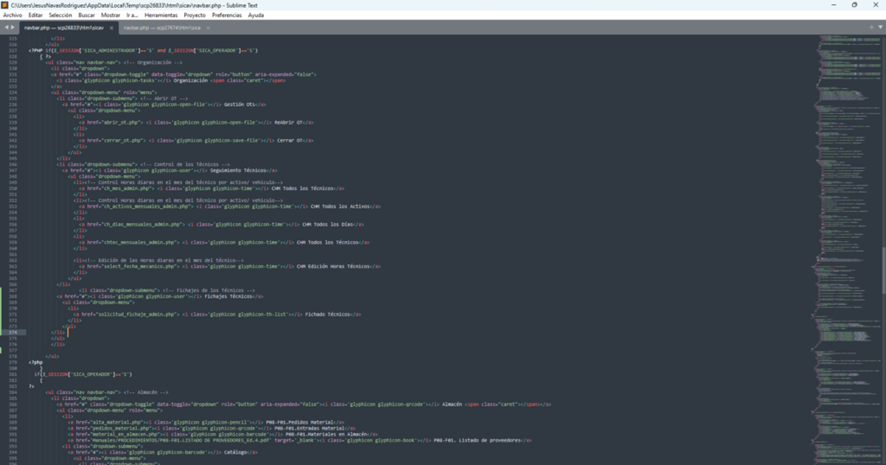Open the Editar menu
Viewport: 886px width, 465px height.
(35, 16)
